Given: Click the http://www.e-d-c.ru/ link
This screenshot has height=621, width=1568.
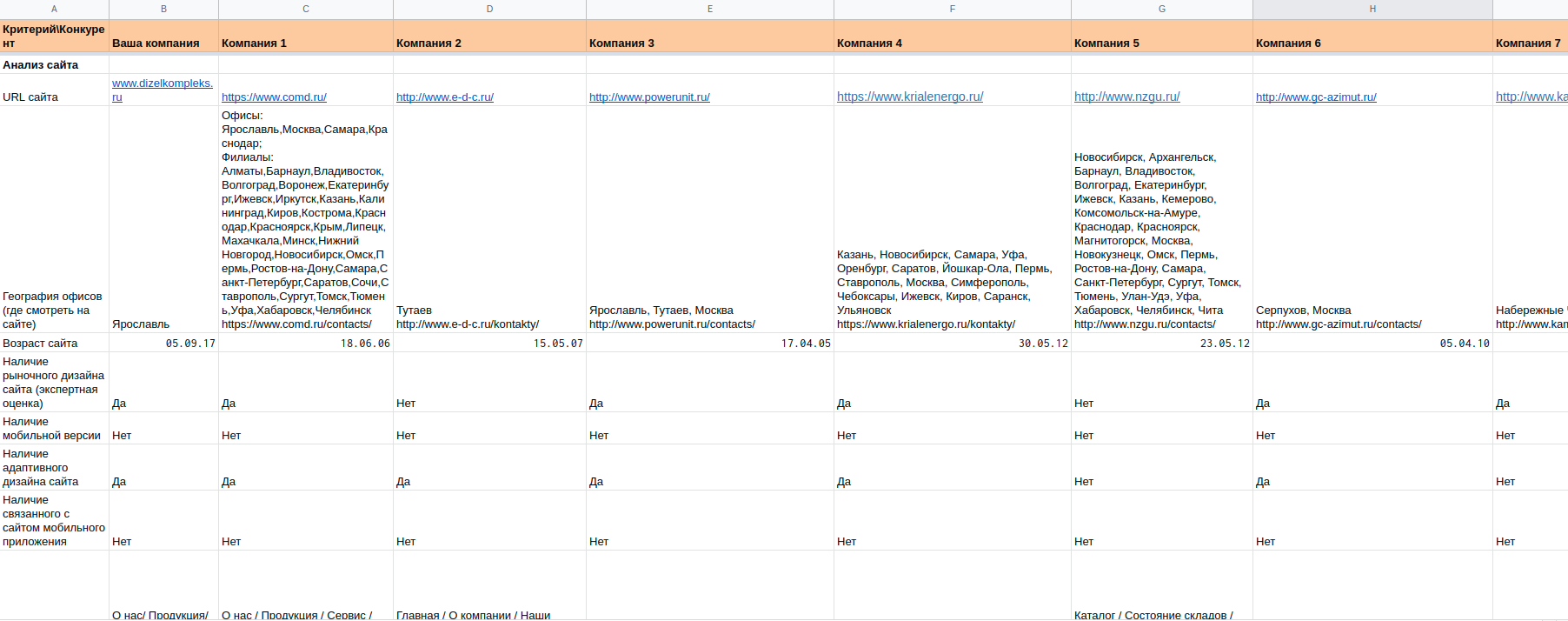Looking at the screenshot, I should tap(444, 97).
